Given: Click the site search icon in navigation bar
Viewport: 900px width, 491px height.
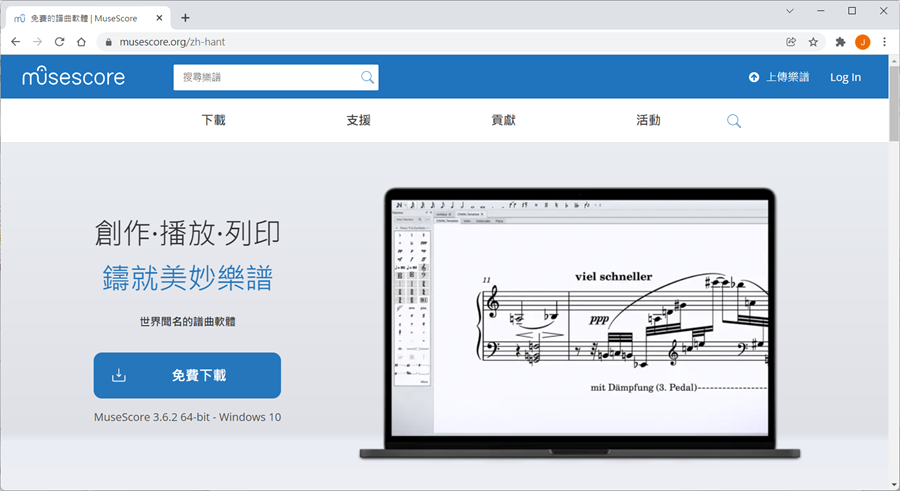Looking at the screenshot, I should pos(734,121).
